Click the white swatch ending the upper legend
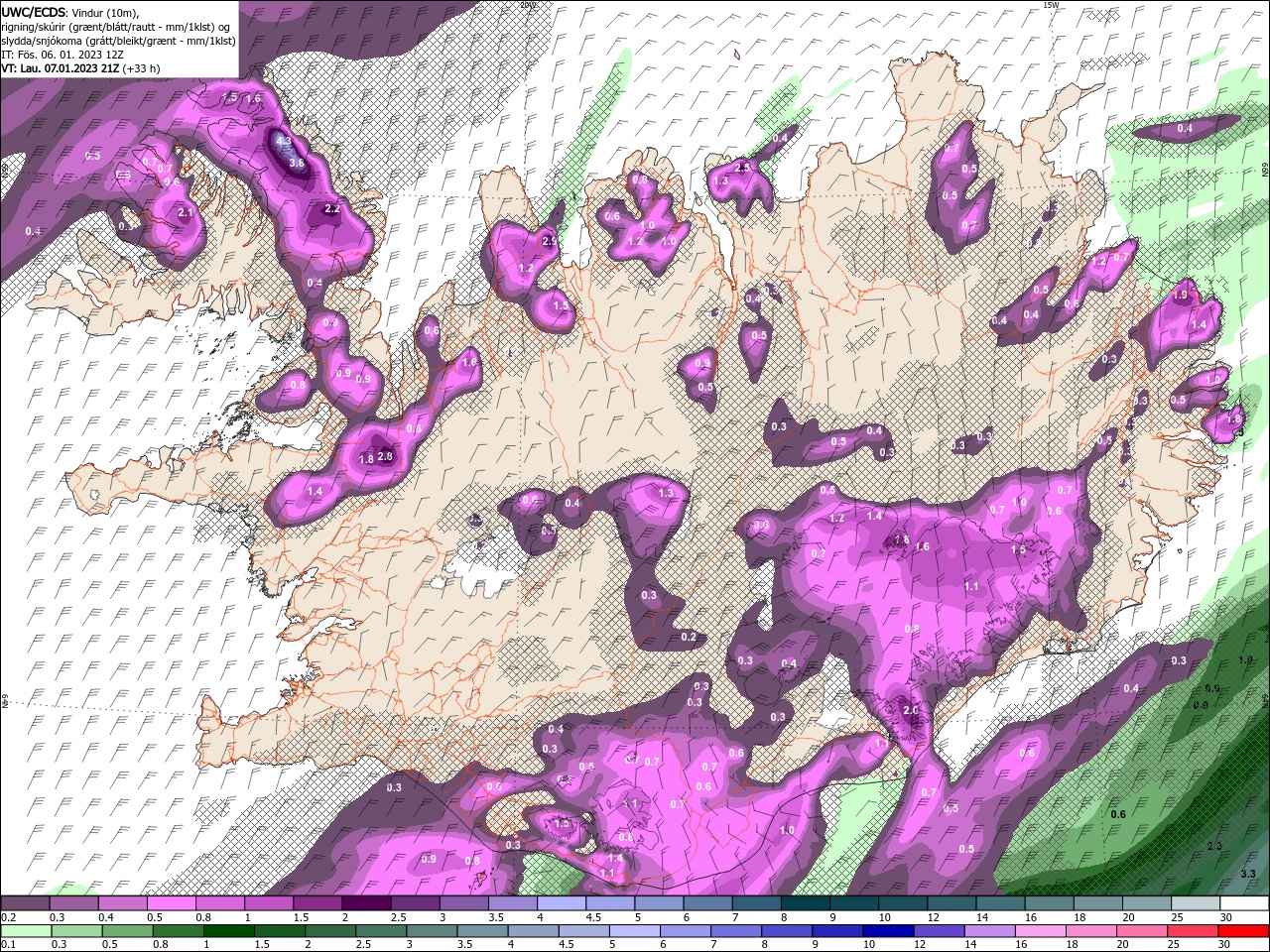The height and width of the screenshot is (952, 1270). click(x=1243, y=903)
